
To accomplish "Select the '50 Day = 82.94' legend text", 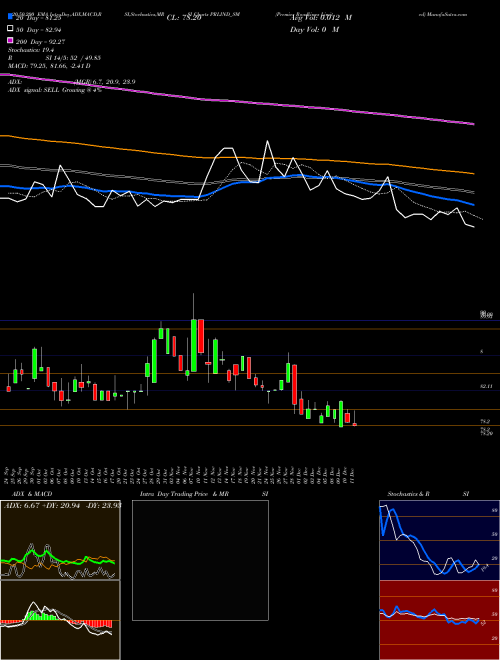I will pyautogui.click(x=39, y=30).
